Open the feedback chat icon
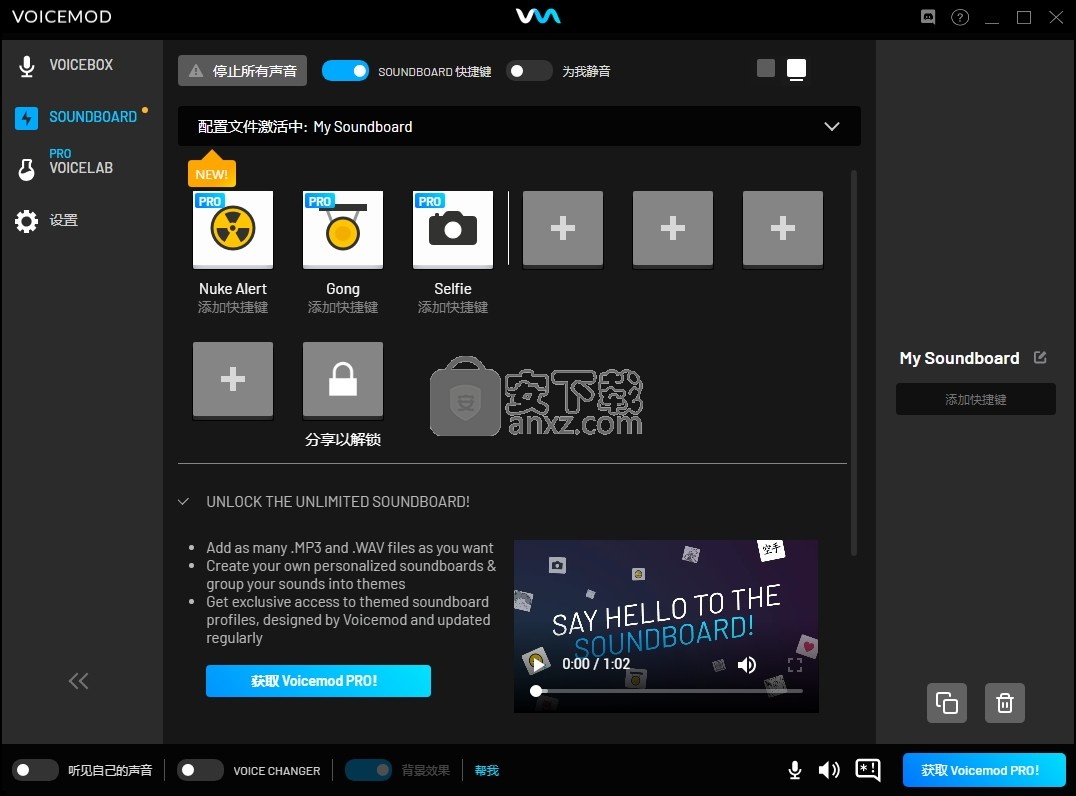Viewport: 1076px width, 796px height. (868, 770)
